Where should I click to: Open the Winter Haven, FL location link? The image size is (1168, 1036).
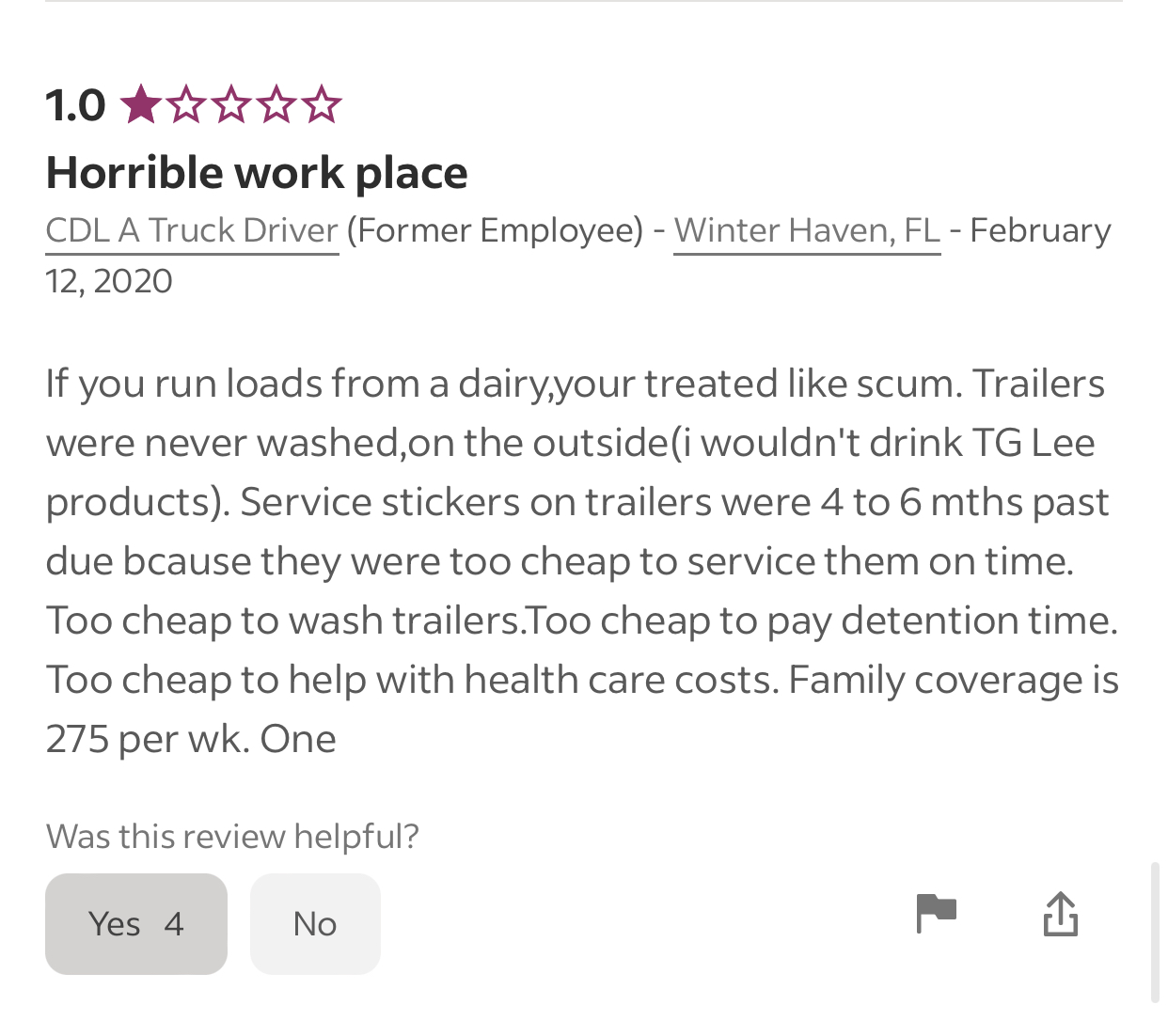(x=807, y=230)
